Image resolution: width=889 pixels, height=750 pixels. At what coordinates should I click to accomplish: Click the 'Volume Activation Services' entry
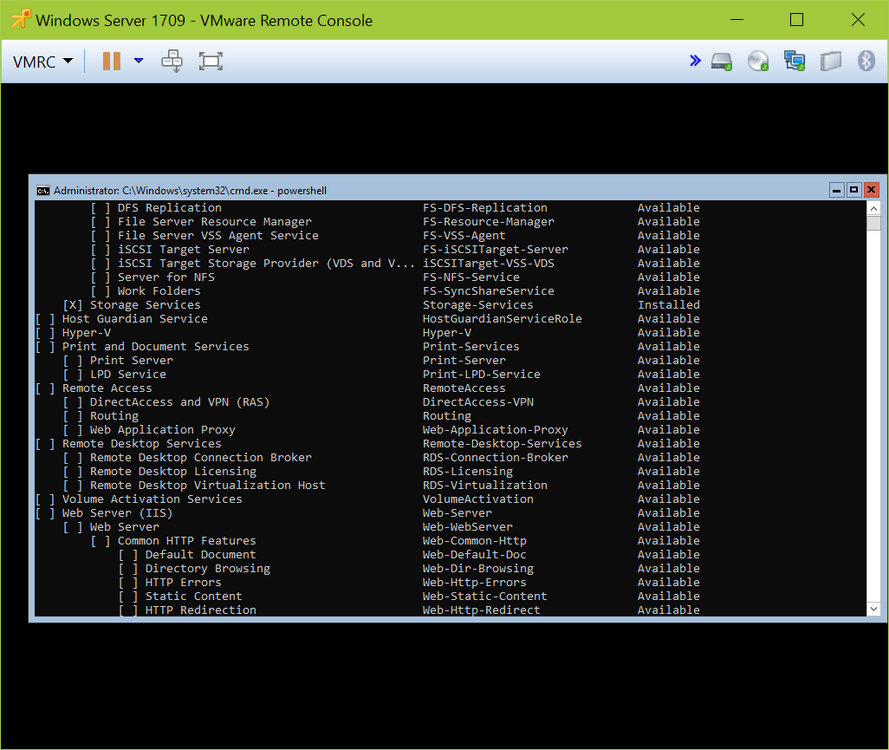click(x=152, y=499)
